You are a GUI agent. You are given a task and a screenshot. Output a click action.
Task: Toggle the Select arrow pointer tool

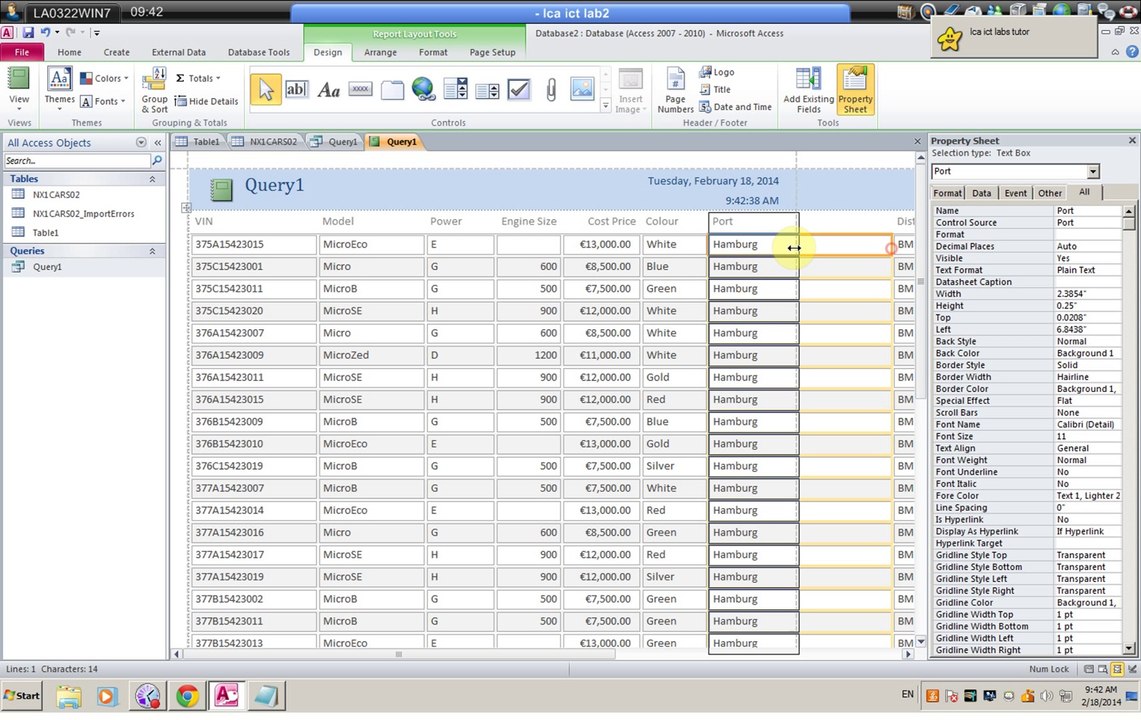pyautogui.click(x=266, y=90)
